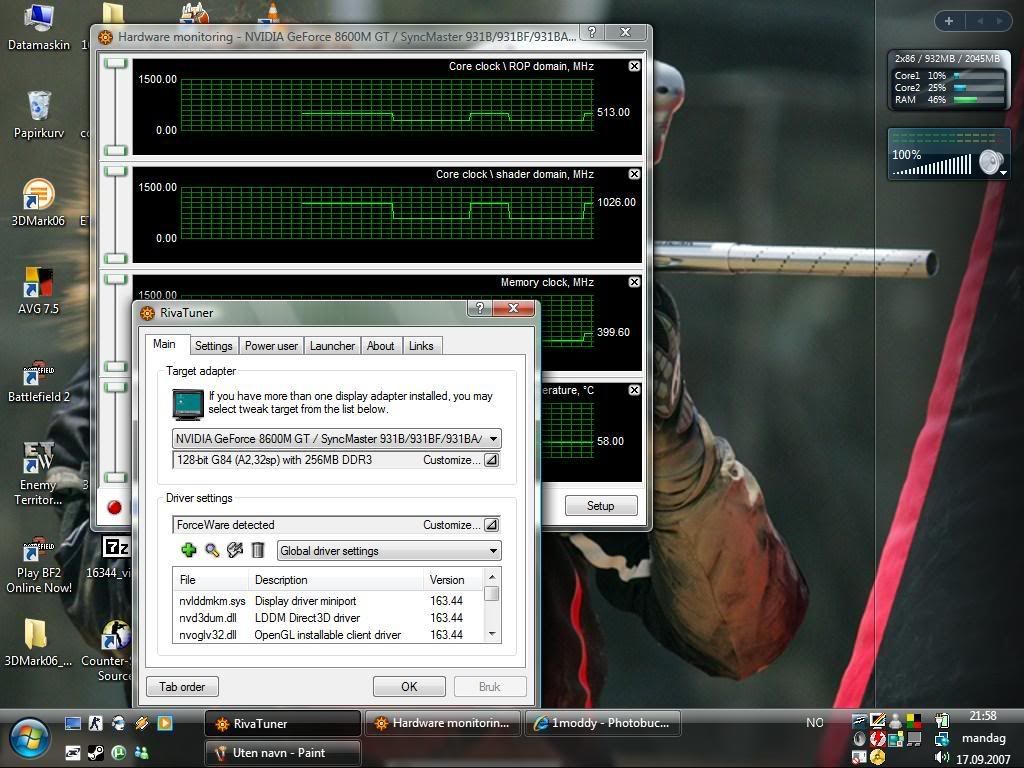The width and height of the screenshot is (1024, 768).
Task: Click the Description column header
Action: tap(336, 579)
